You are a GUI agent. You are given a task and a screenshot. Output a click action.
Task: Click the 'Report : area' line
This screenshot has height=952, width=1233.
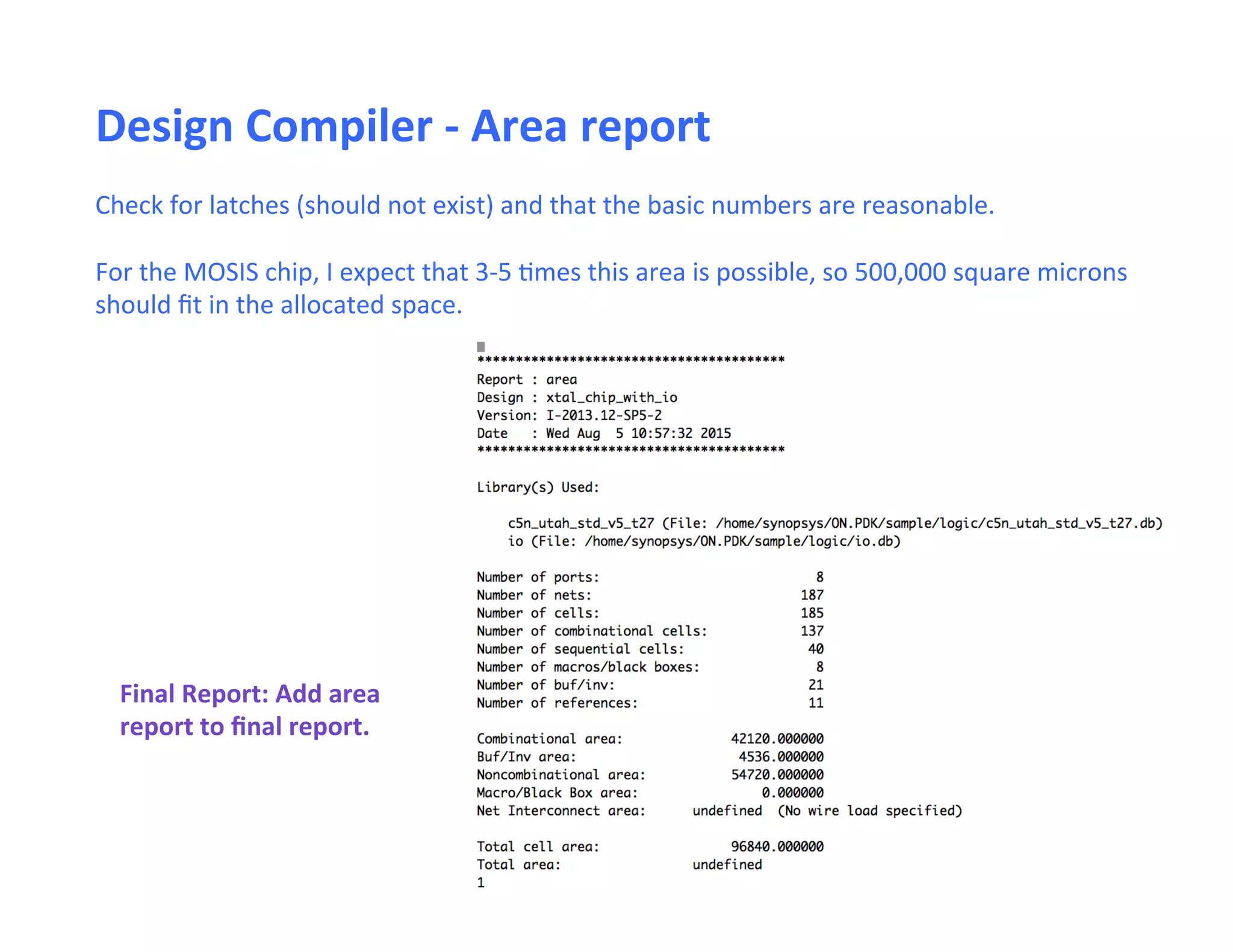pyautogui.click(x=526, y=379)
